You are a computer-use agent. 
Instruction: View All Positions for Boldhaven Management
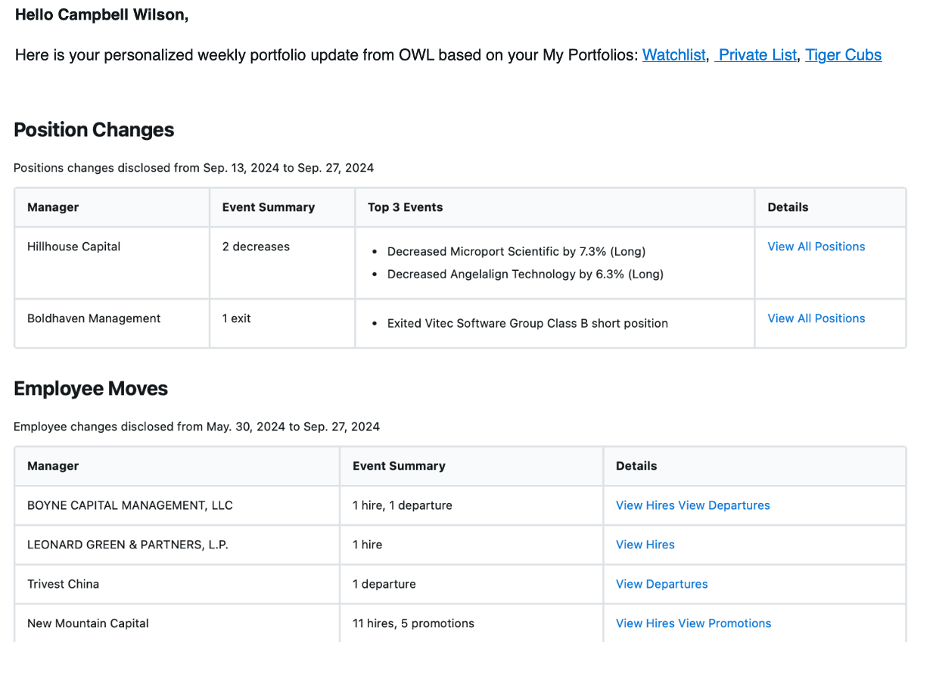coord(816,318)
